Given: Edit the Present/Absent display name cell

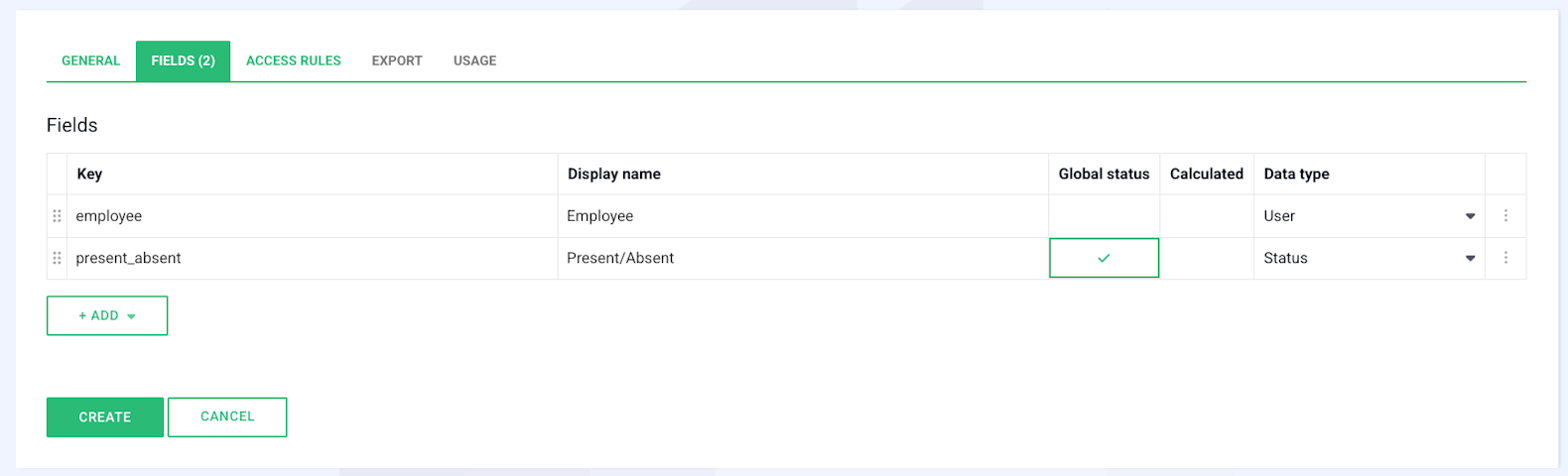Looking at the screenshot, I should click(802, 258).
